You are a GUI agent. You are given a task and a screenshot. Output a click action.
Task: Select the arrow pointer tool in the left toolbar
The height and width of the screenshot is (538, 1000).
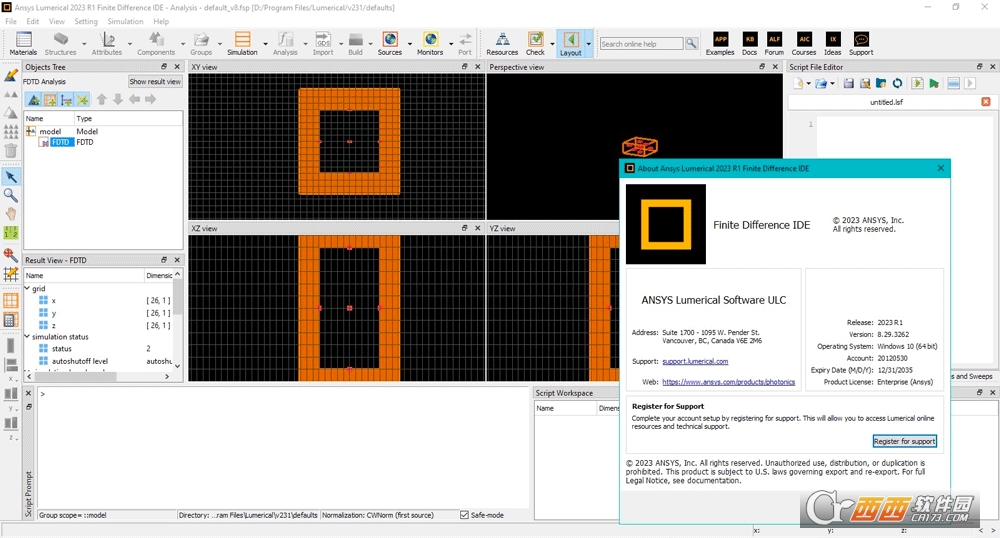coord(11,177)
